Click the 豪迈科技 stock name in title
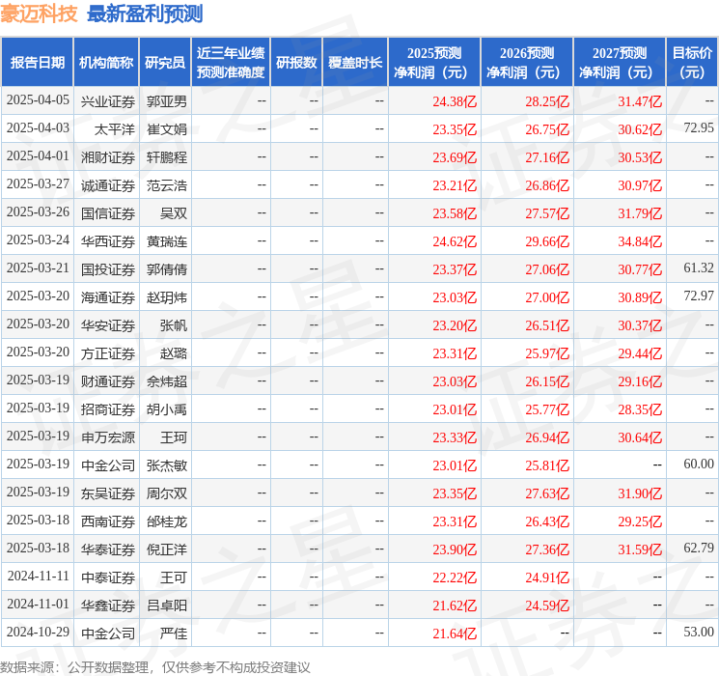 tap(40, 14)
